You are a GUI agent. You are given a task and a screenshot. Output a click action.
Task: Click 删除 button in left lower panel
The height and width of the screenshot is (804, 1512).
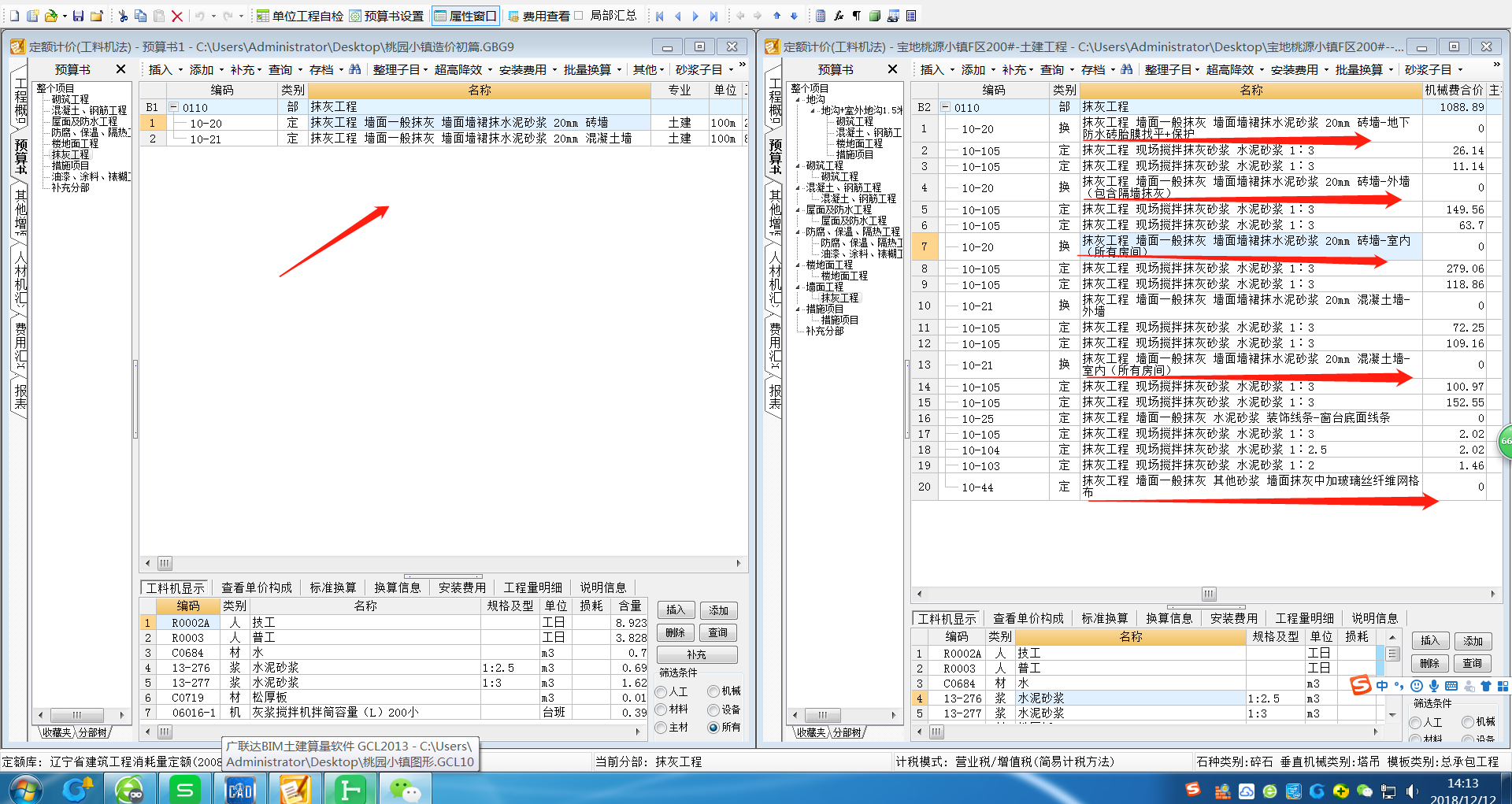click(676, 632)
